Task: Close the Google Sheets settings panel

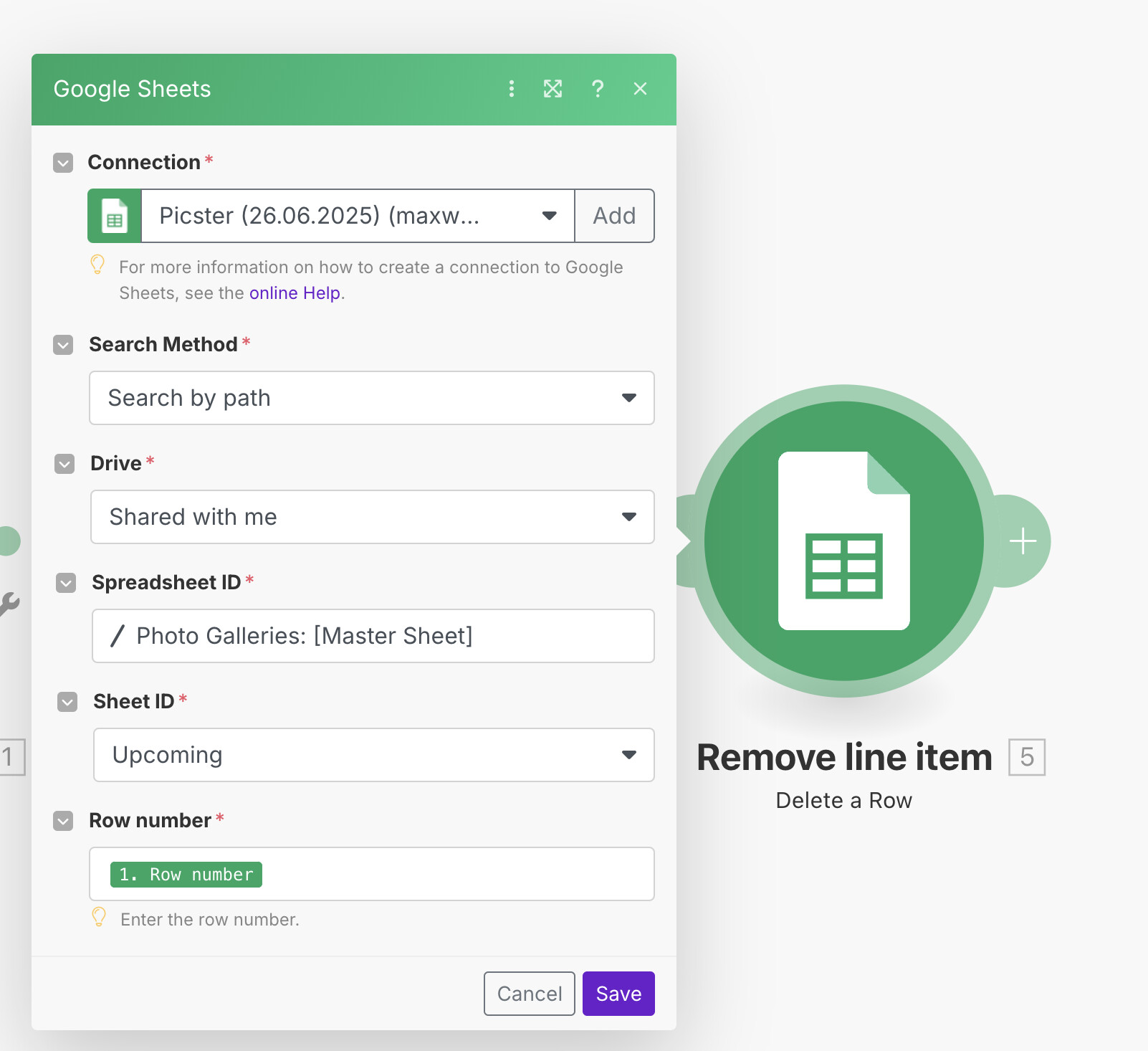Action: click(x=640, y=88)
